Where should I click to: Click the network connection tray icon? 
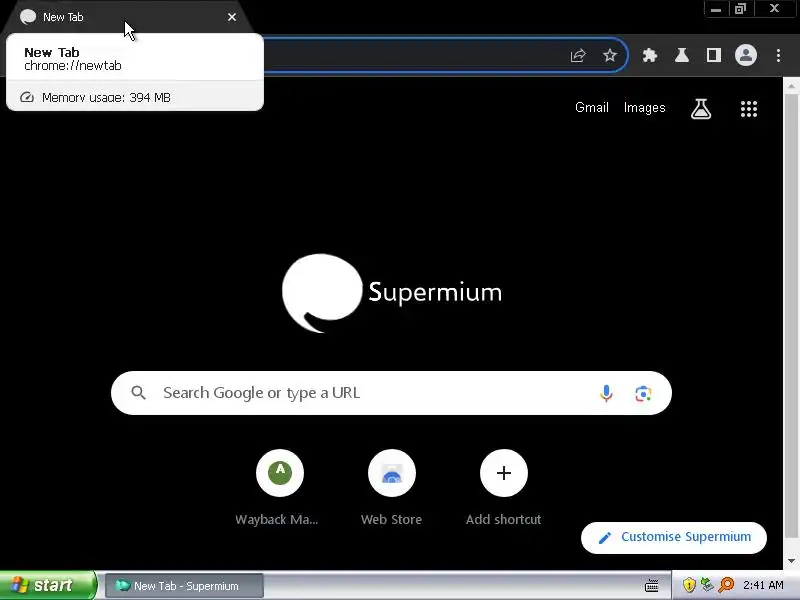click(707, 585)
